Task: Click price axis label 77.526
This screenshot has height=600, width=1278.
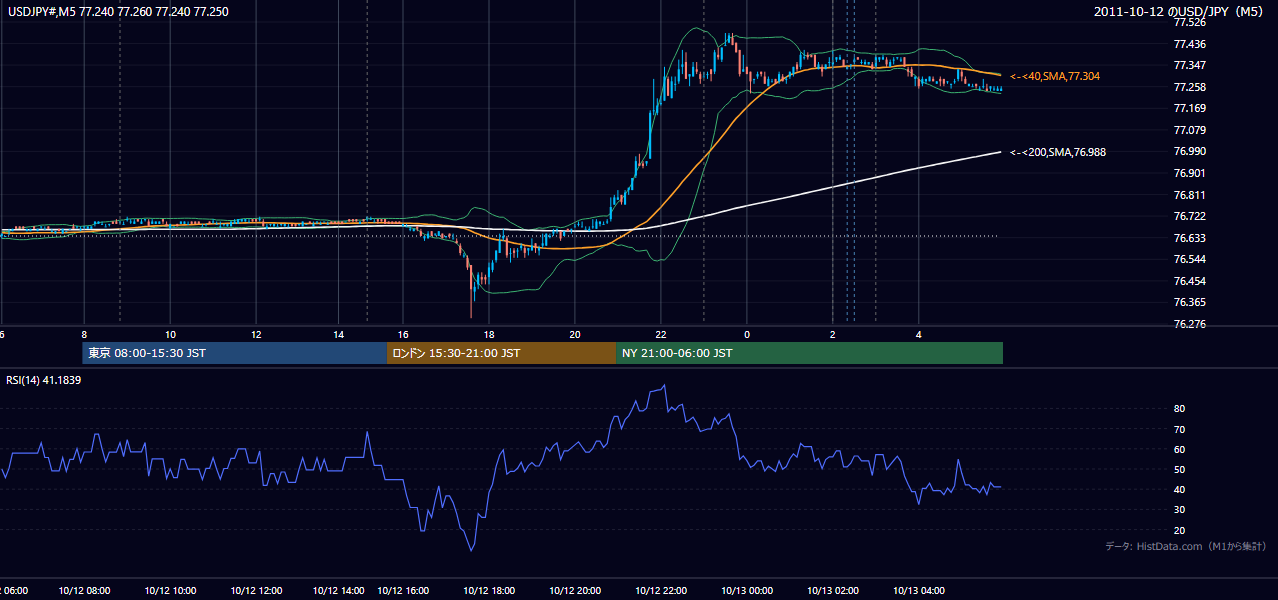Action: point(1189,23)
